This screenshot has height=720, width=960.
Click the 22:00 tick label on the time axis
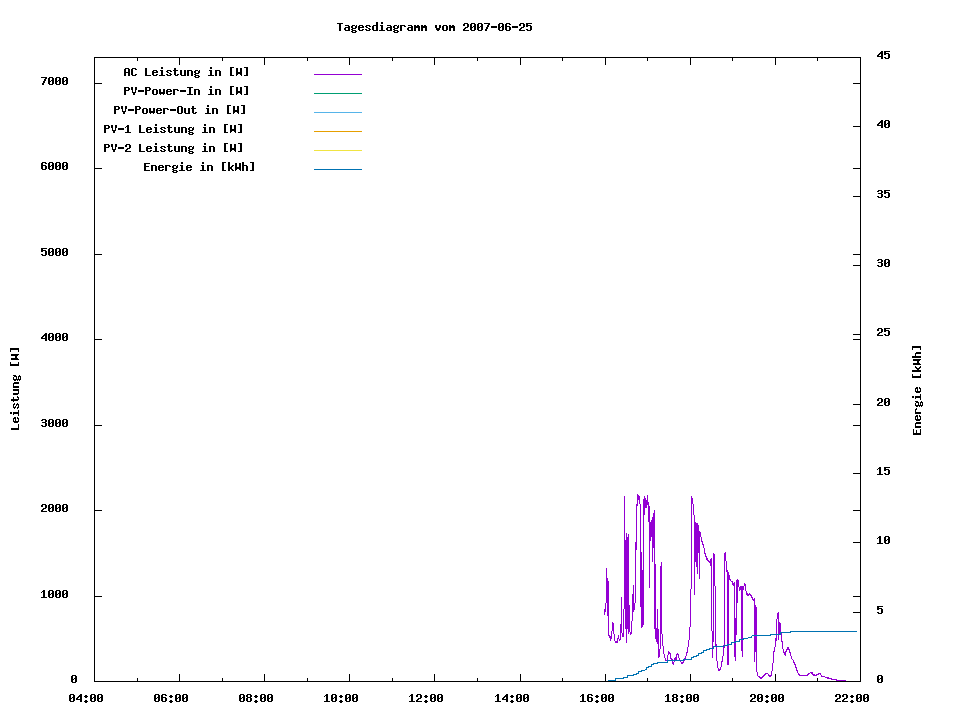pos(851,698)
